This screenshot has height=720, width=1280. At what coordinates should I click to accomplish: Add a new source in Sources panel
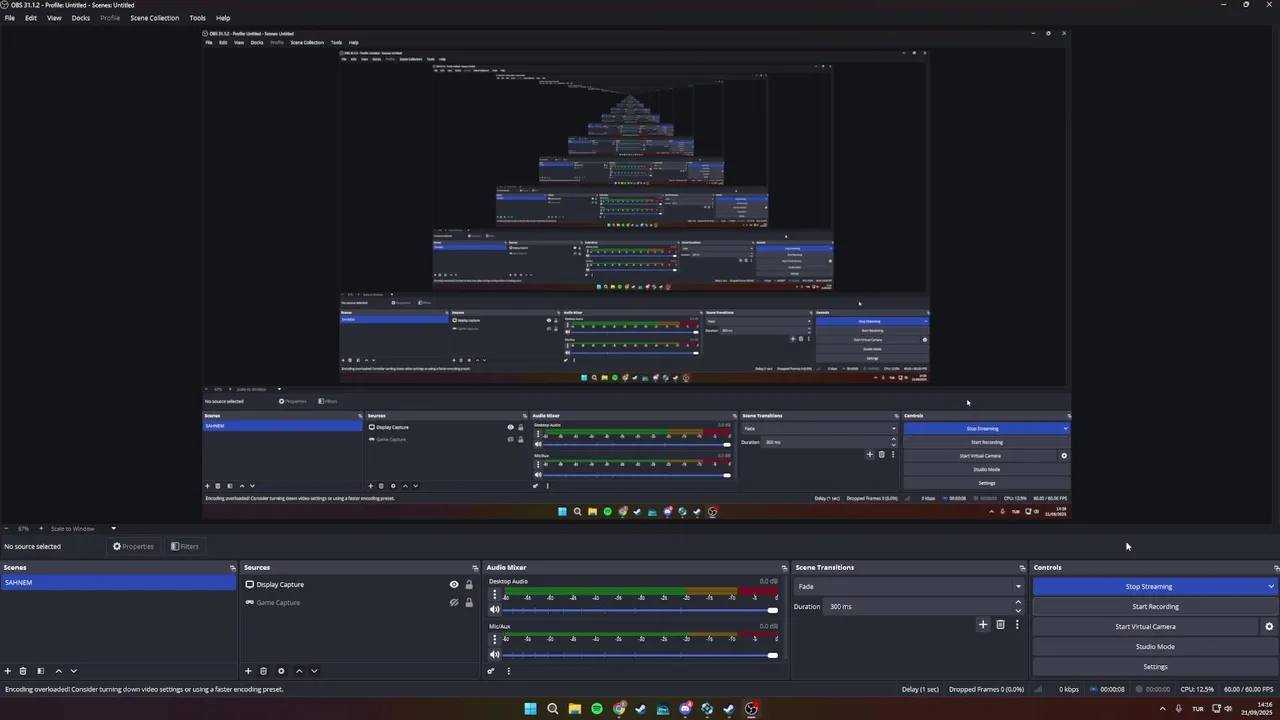point(248,671)
